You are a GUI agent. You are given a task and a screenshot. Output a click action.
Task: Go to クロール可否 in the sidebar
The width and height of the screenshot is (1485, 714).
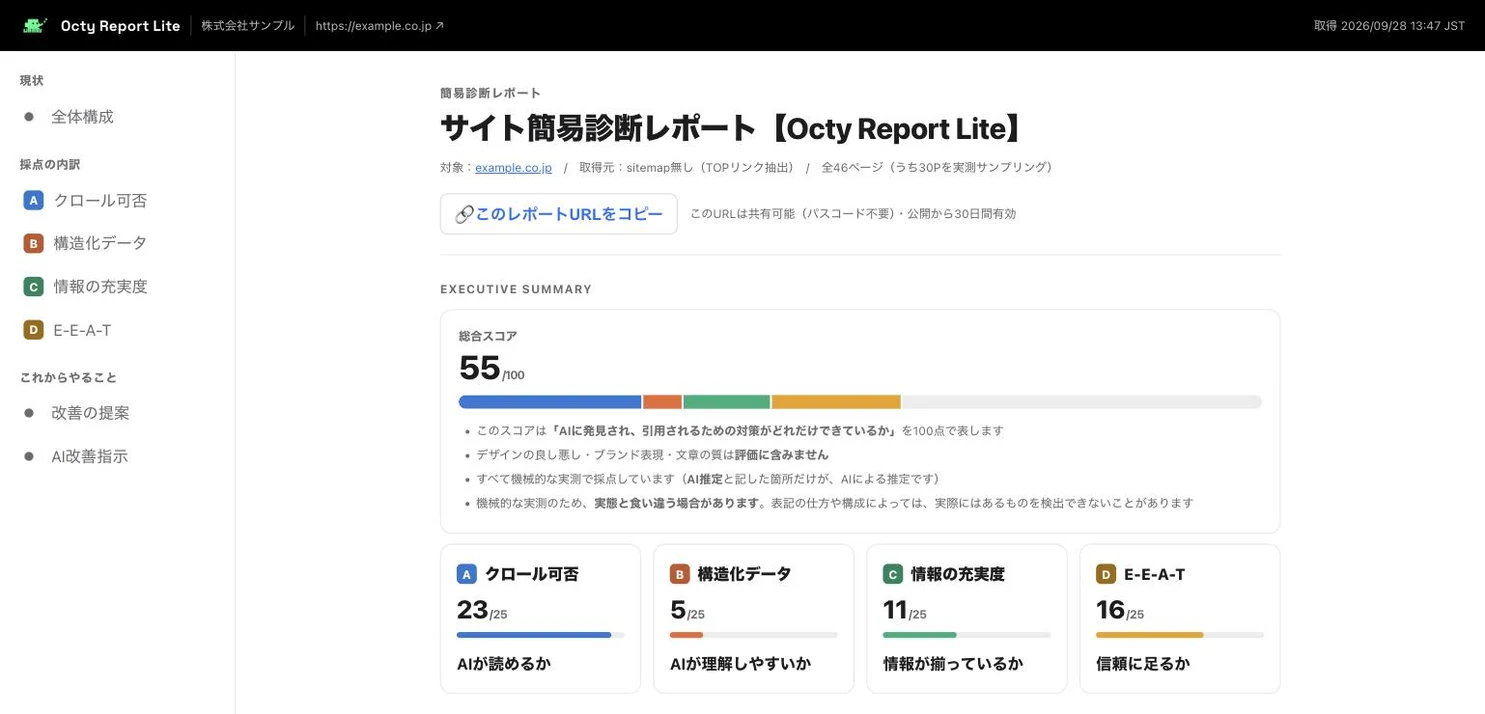coord(100,200)
